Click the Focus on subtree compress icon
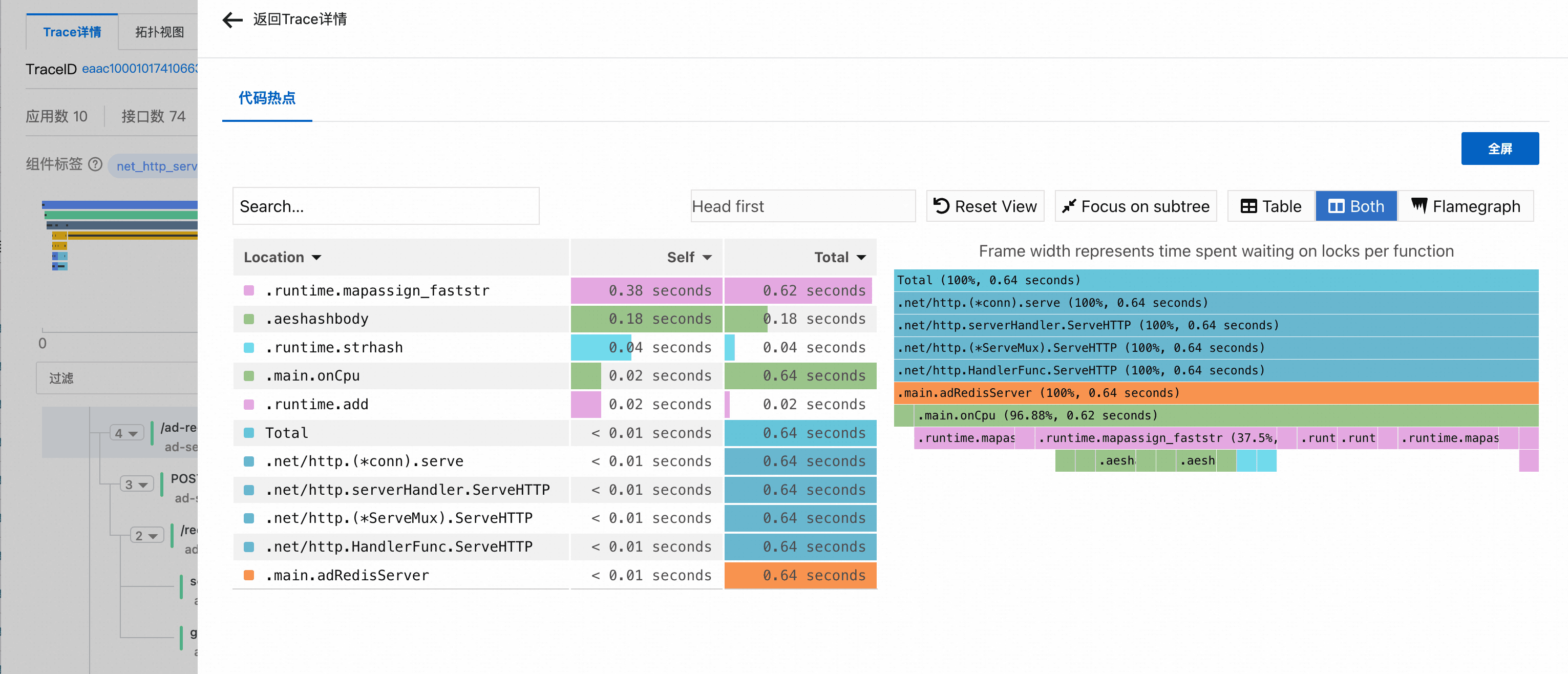Screen dimensions: 1568x674 1069,206
